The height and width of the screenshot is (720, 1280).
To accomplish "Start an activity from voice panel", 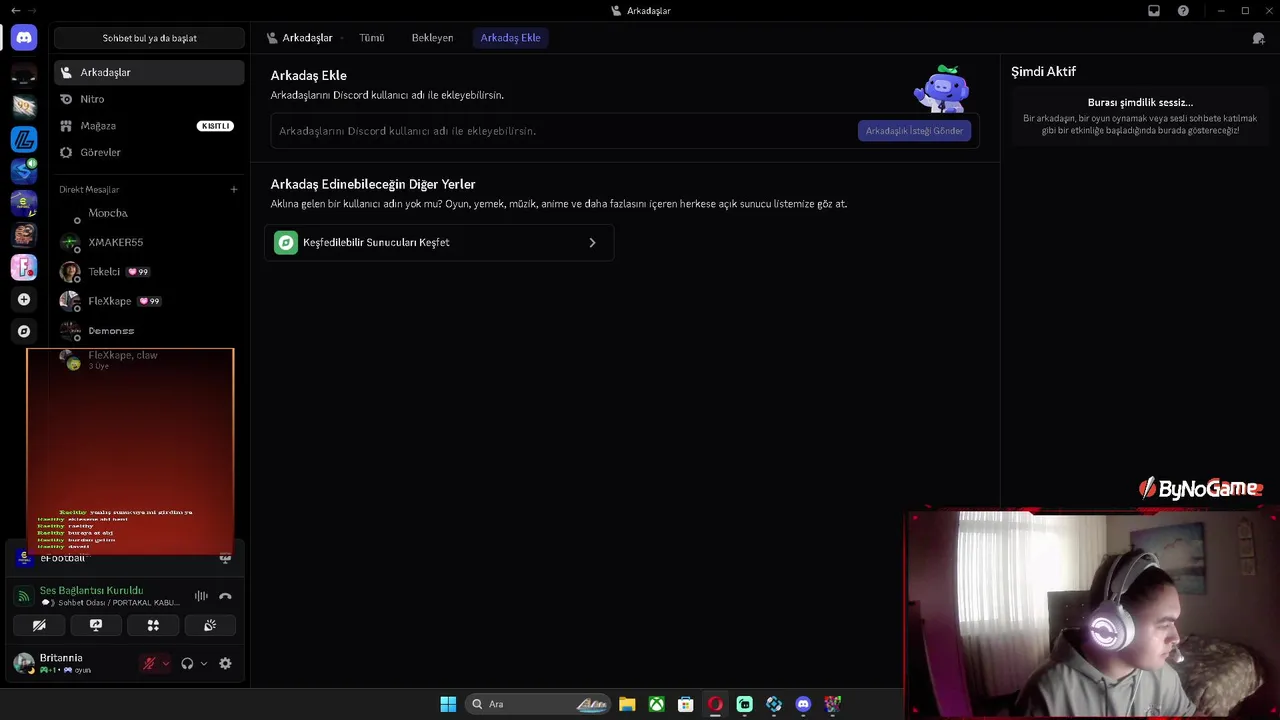I will coord(153,625).
